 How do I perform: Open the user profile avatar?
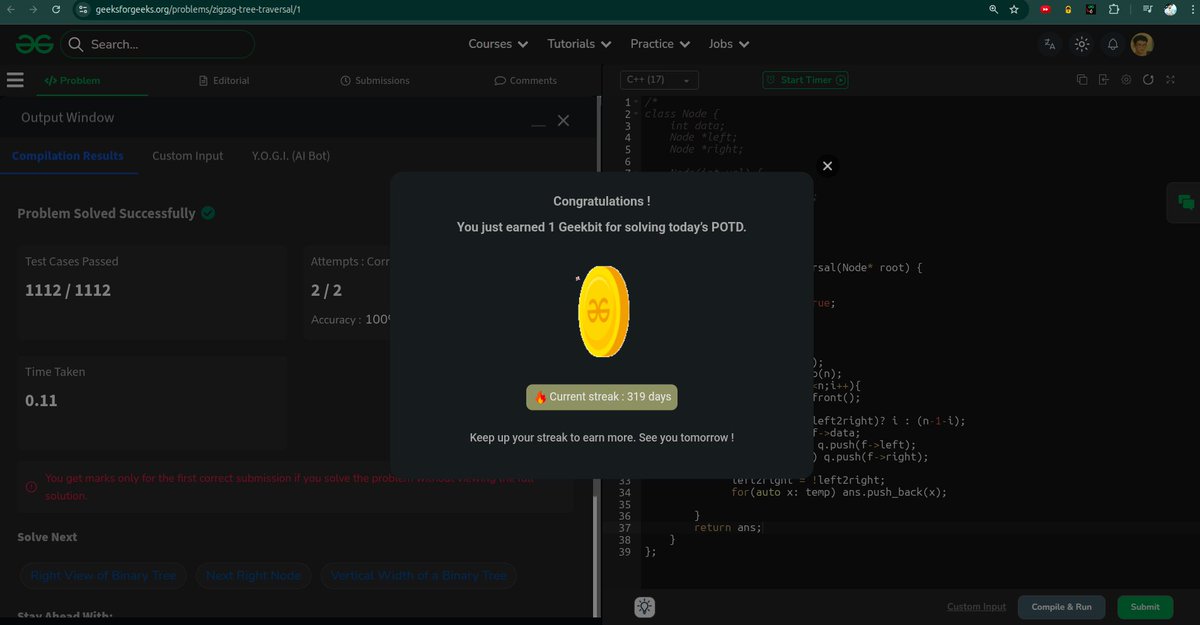pyautogui.click(x=1142, y=44)
